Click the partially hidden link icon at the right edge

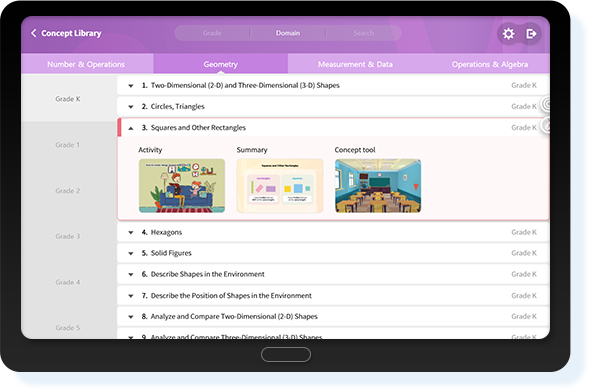pos(546,125)
